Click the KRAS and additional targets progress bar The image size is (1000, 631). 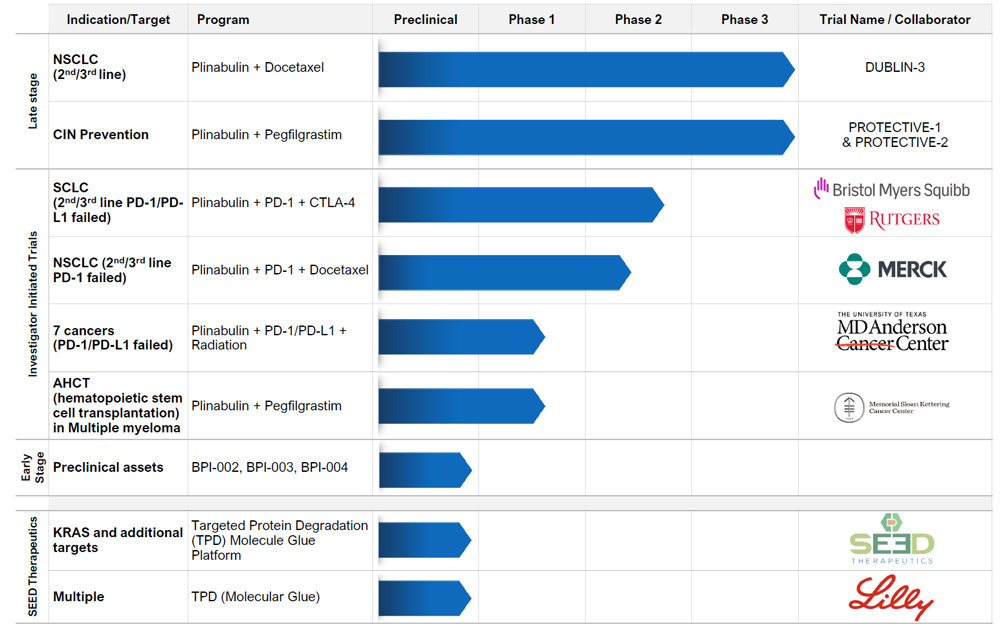pyautogui.click(x=425, y=540)
